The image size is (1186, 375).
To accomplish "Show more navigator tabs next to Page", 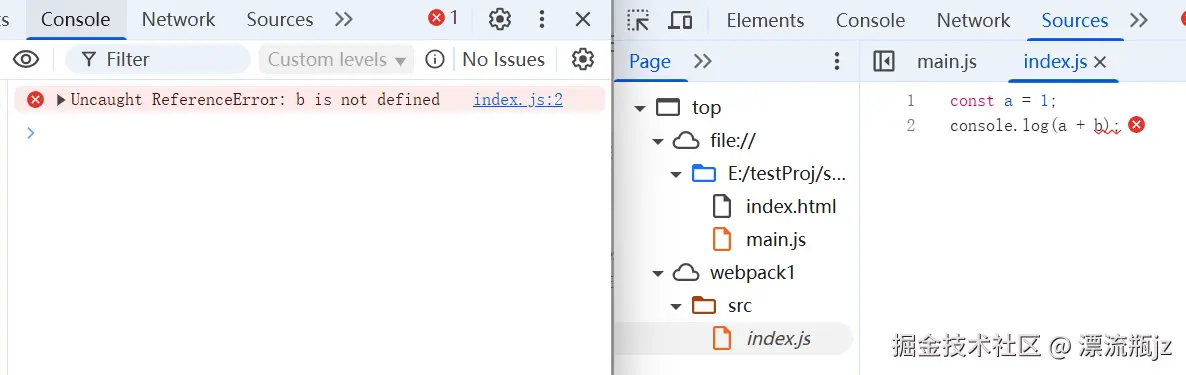I will point(703,61).
